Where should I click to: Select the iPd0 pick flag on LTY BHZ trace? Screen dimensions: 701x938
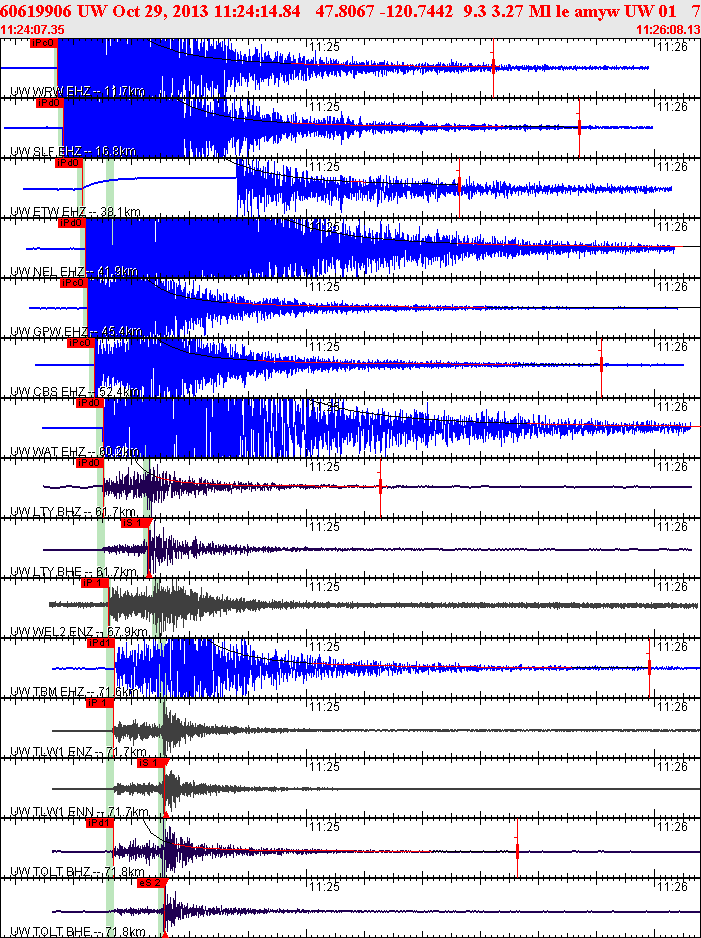point(90,462)
